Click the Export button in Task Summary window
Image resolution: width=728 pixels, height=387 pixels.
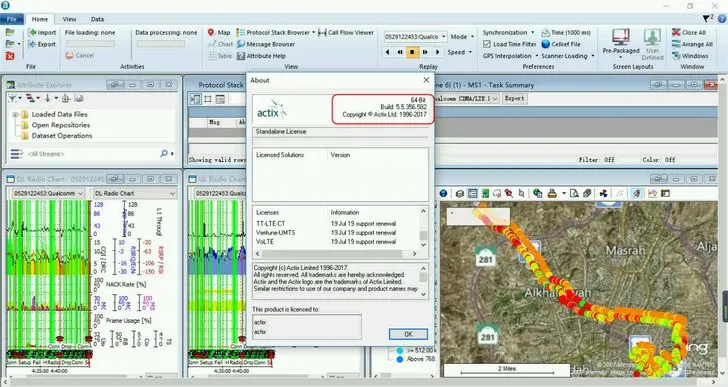coord(514,98)
